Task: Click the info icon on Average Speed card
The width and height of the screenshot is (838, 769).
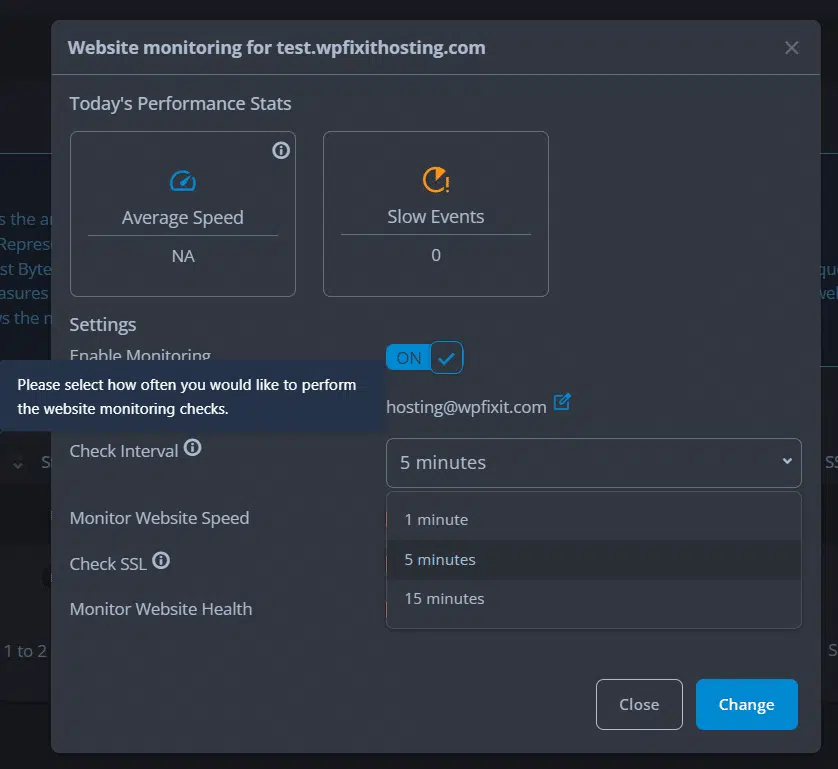Action: coord(281,150)
